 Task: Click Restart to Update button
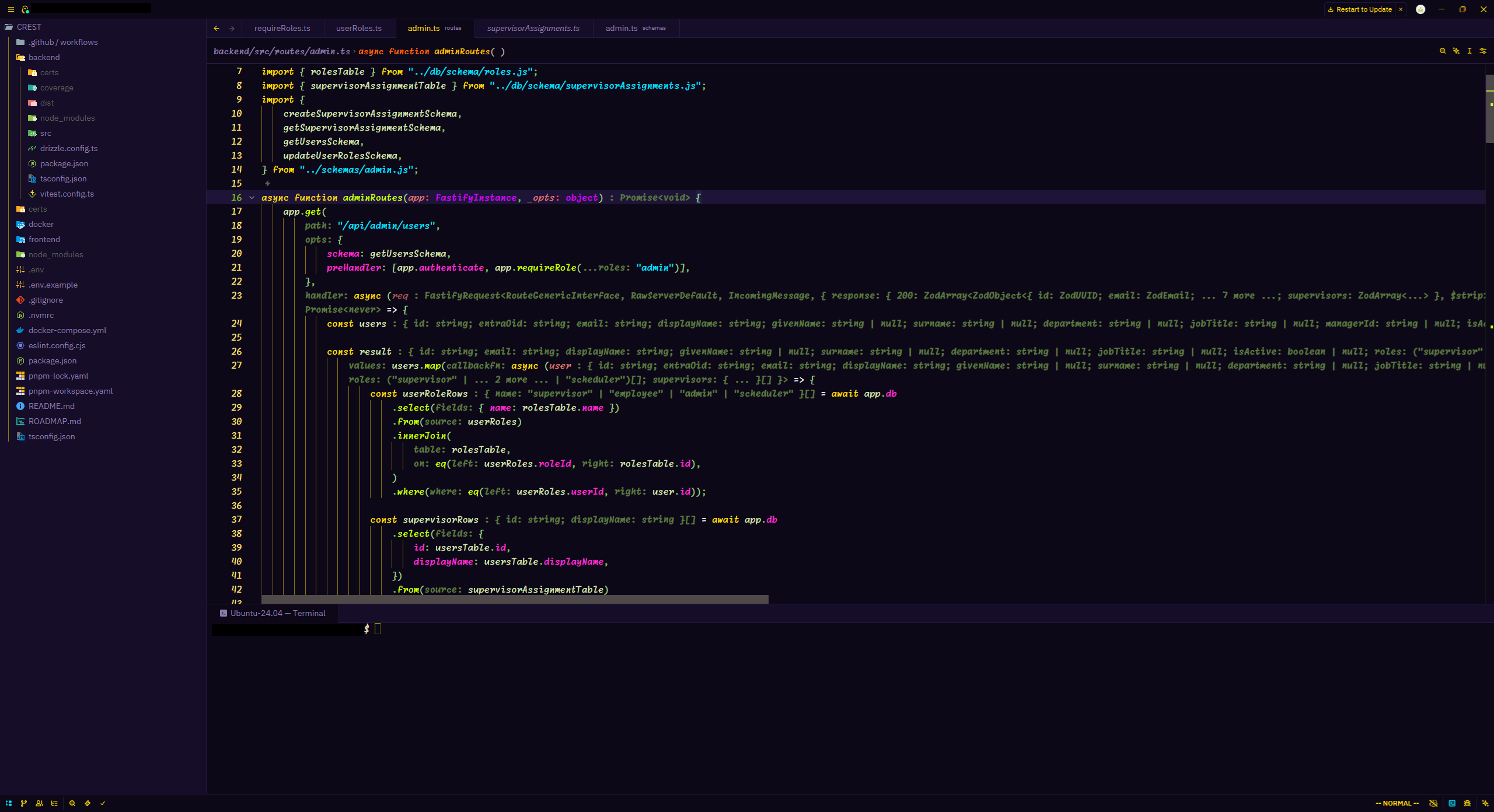coord(1360,9)
